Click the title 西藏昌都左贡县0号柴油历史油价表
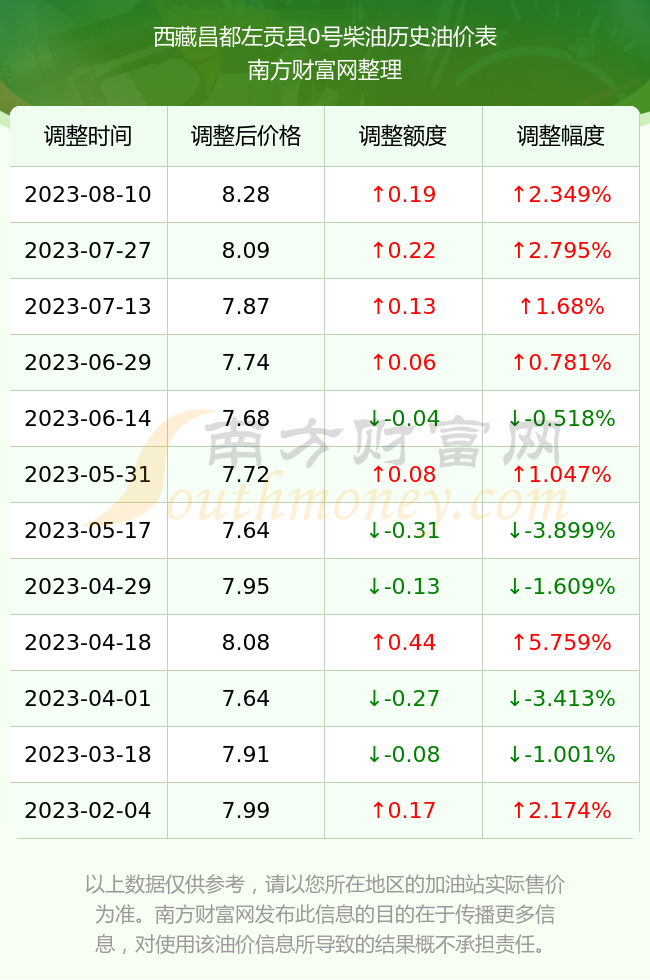650x980 pixels. tap(325, 37)
